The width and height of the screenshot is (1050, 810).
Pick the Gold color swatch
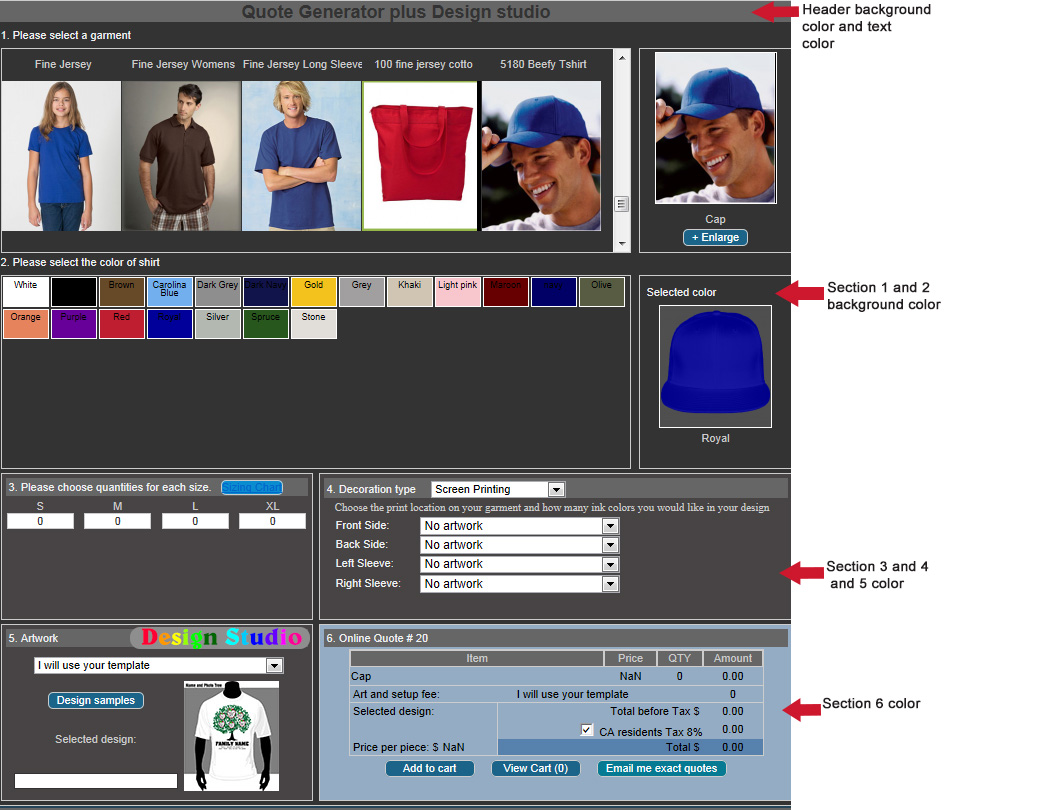(x=314, y=291)
